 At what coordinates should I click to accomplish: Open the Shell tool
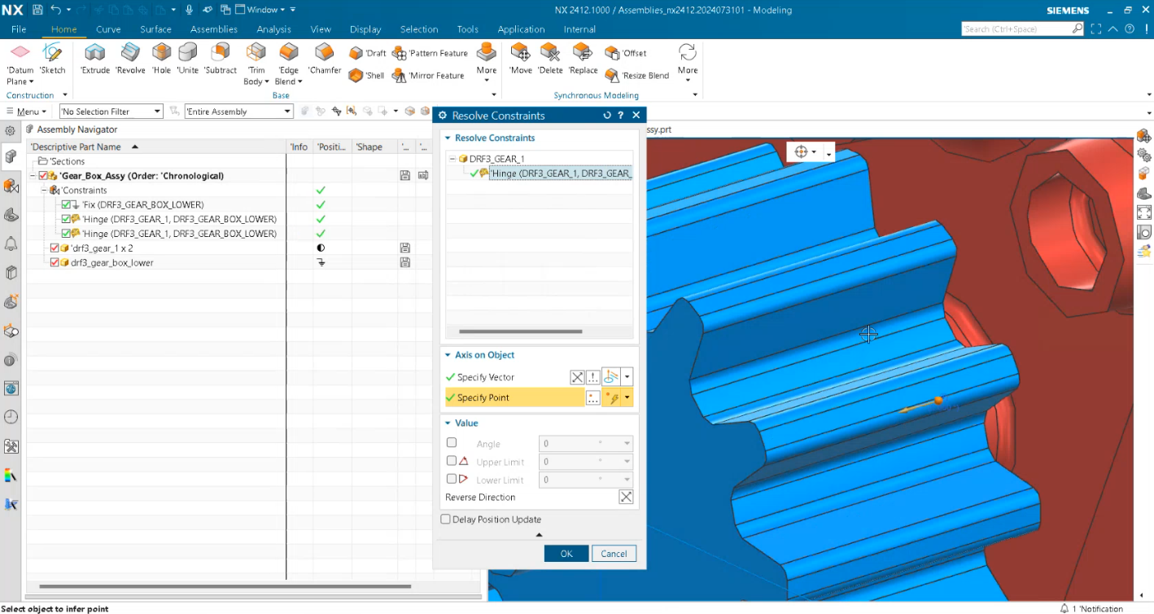pyautogui.click(x=366, y=75)
